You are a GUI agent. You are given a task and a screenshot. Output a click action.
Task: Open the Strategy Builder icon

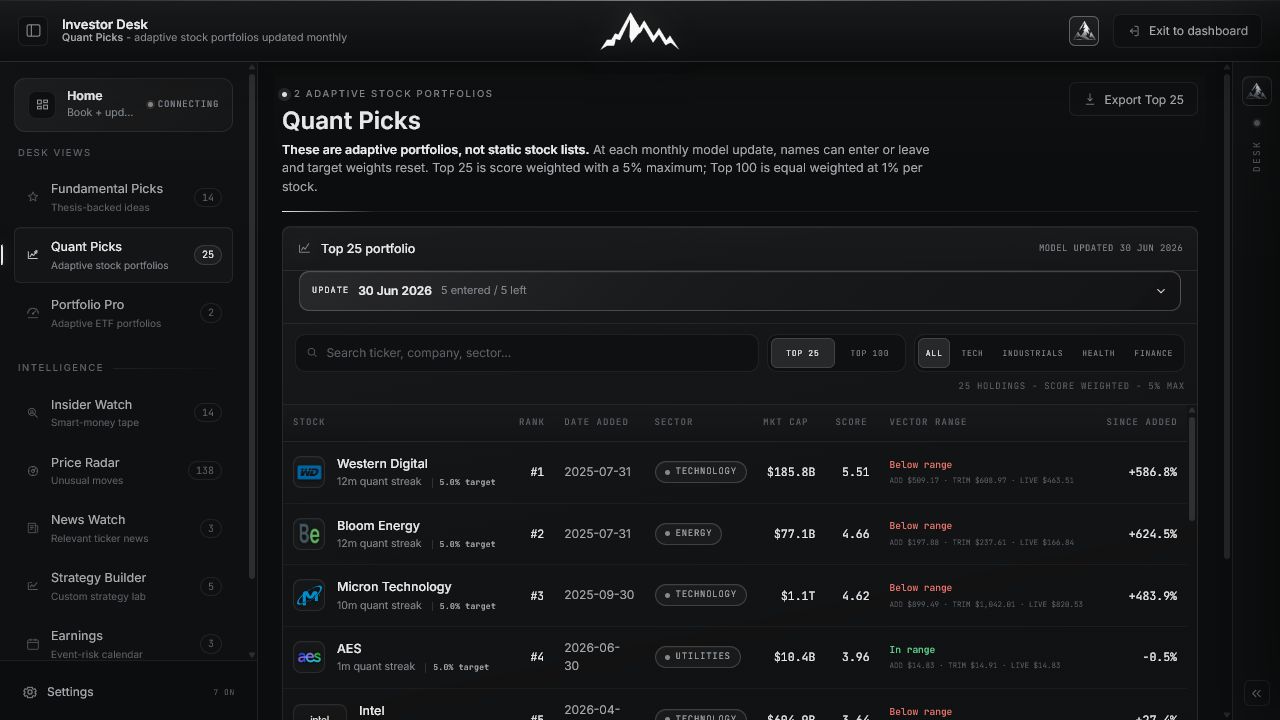pyautogui.click(x=33, y=586)
